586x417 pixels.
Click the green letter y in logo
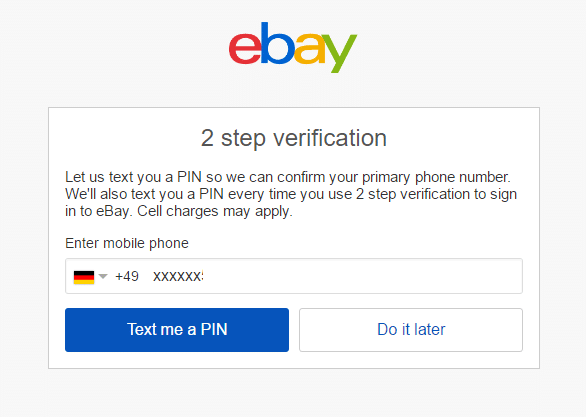point(339,53)
